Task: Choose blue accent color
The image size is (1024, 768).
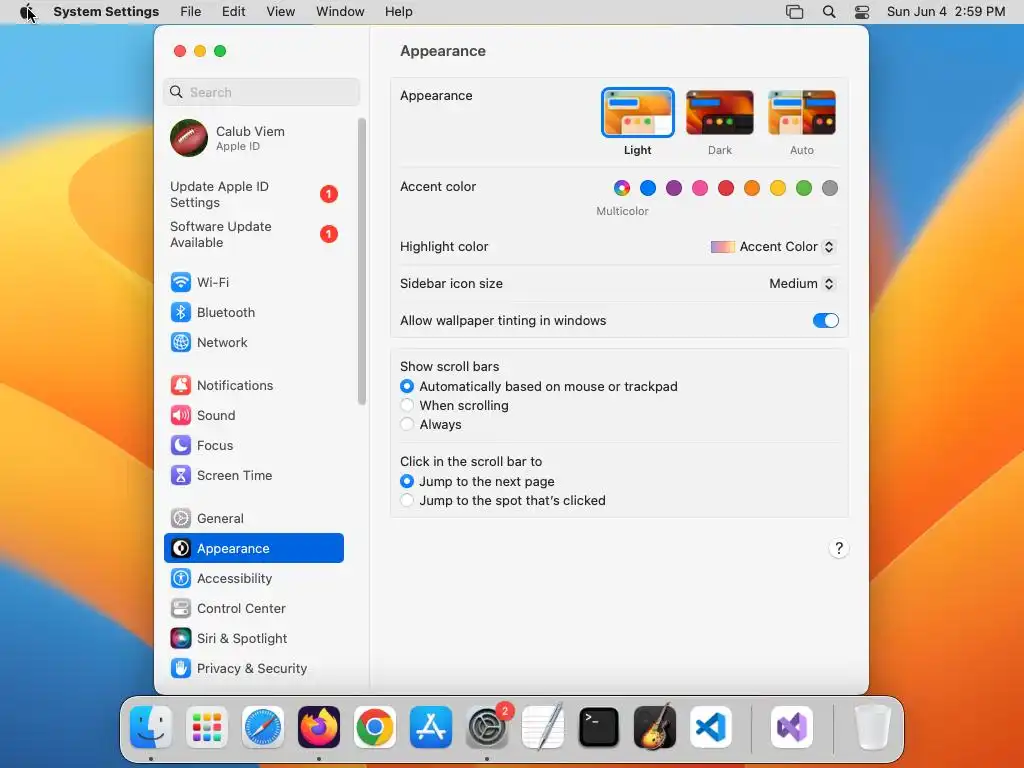Action: click(x=648, y=188)
